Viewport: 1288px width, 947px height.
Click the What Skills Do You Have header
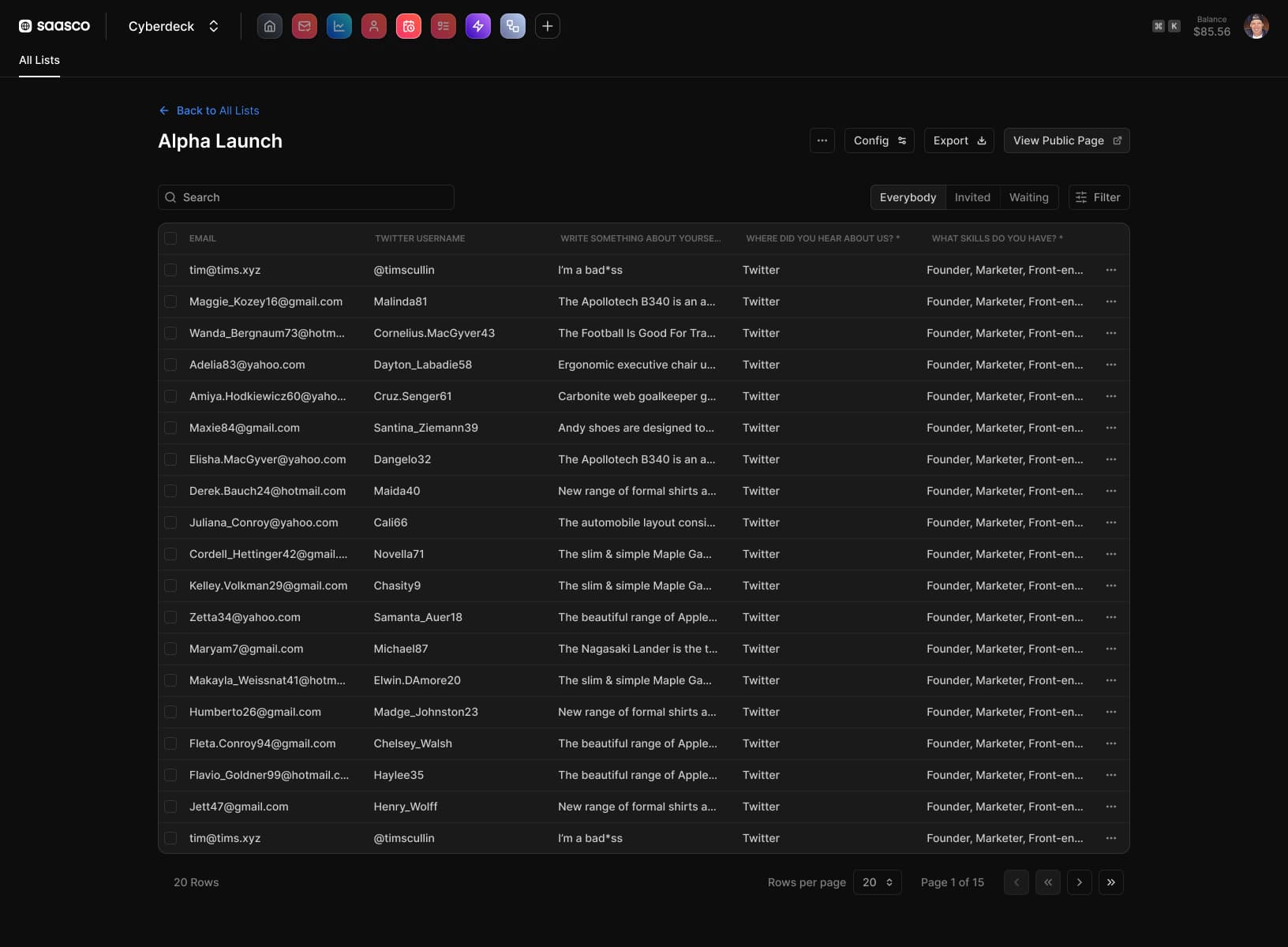point(997,238)
